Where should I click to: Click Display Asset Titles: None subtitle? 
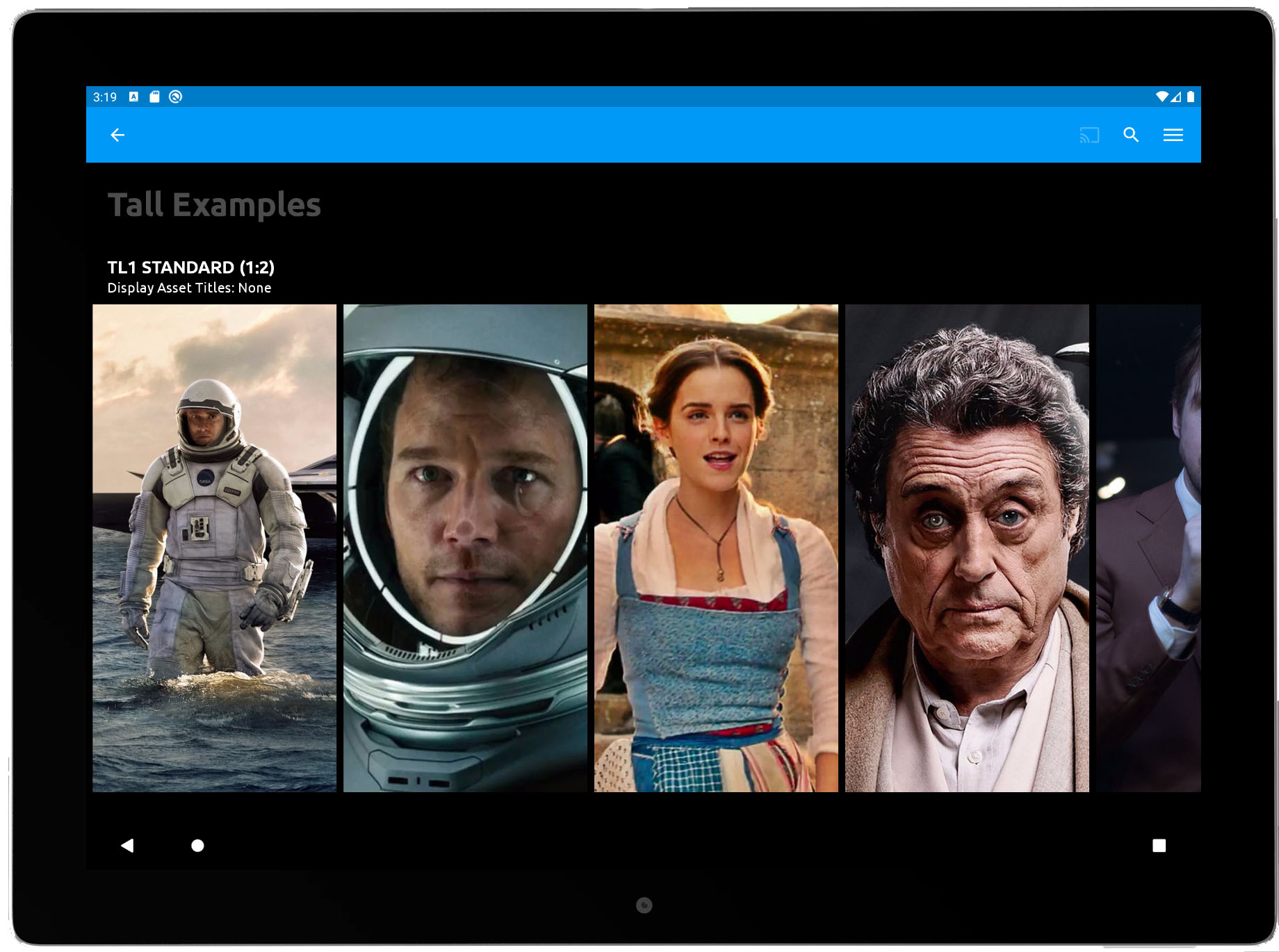[189, 288]
